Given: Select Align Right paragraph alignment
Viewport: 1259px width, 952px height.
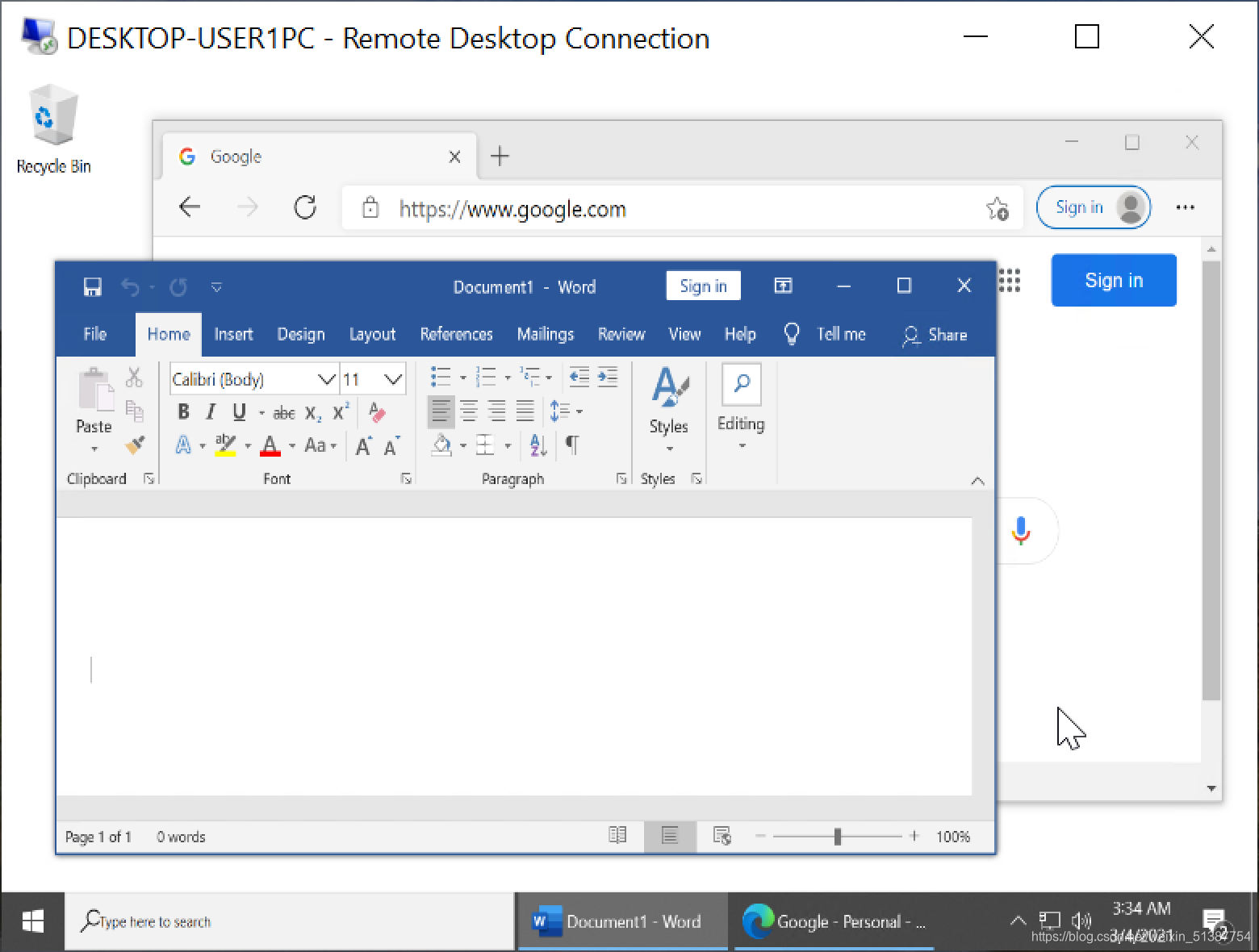Looking at the screenshot, I should pos(497,411).
